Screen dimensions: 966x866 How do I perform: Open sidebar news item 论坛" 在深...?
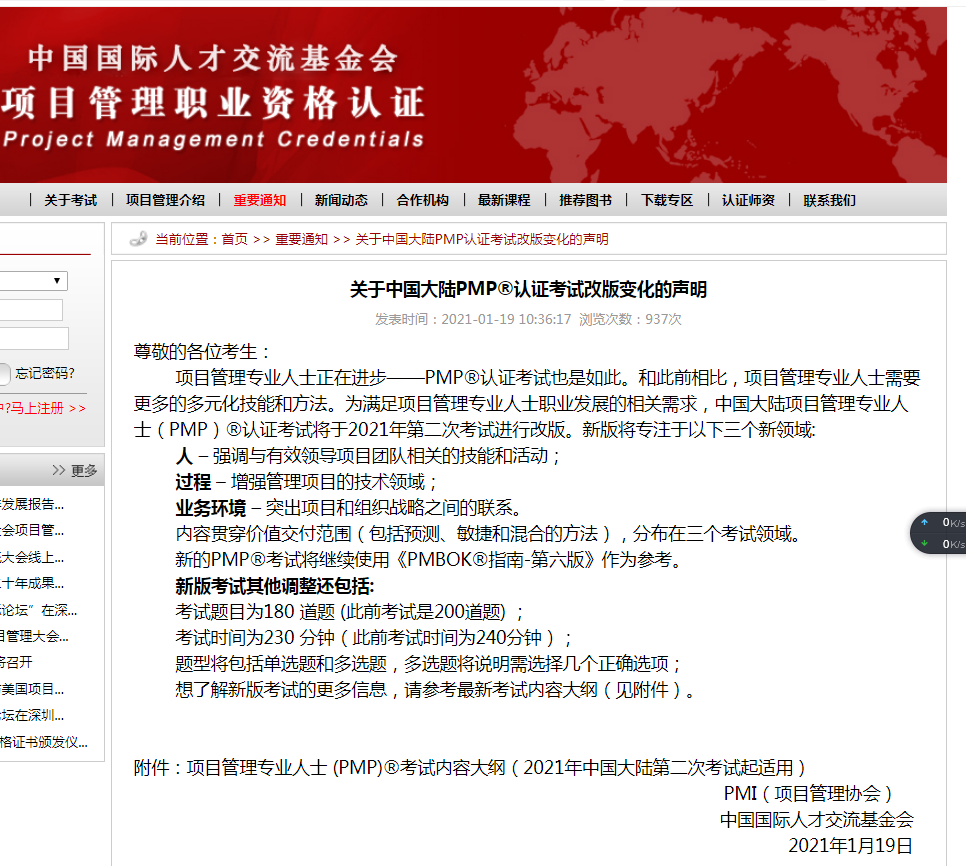point(38,610)
